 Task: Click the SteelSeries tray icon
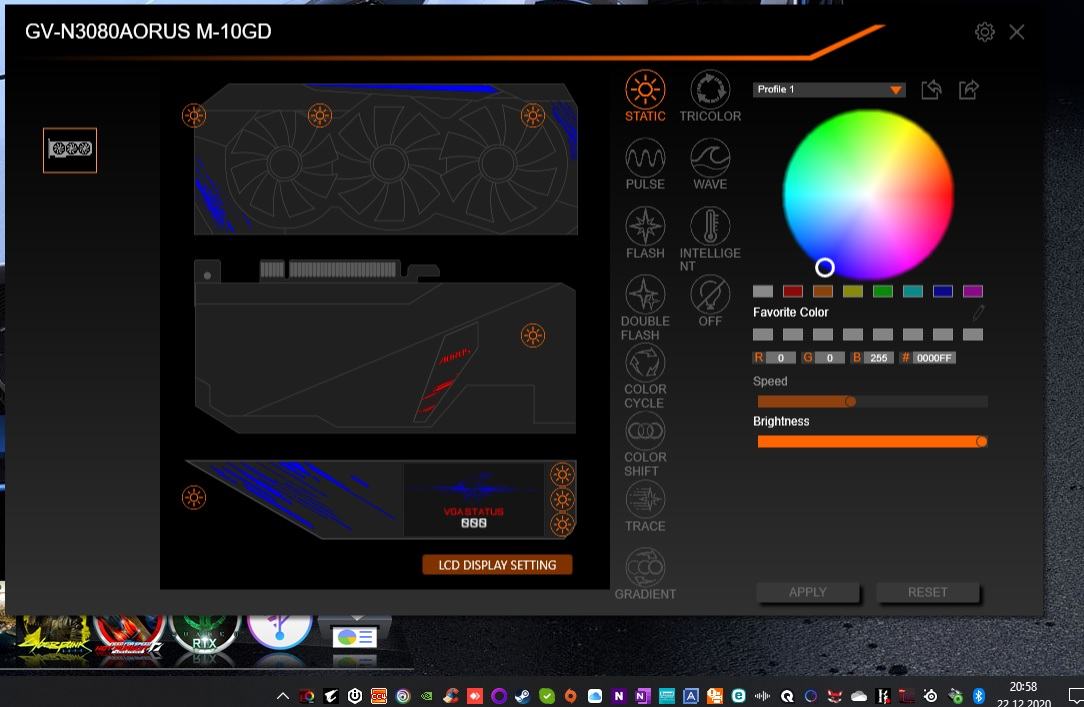tap(931, 696)
